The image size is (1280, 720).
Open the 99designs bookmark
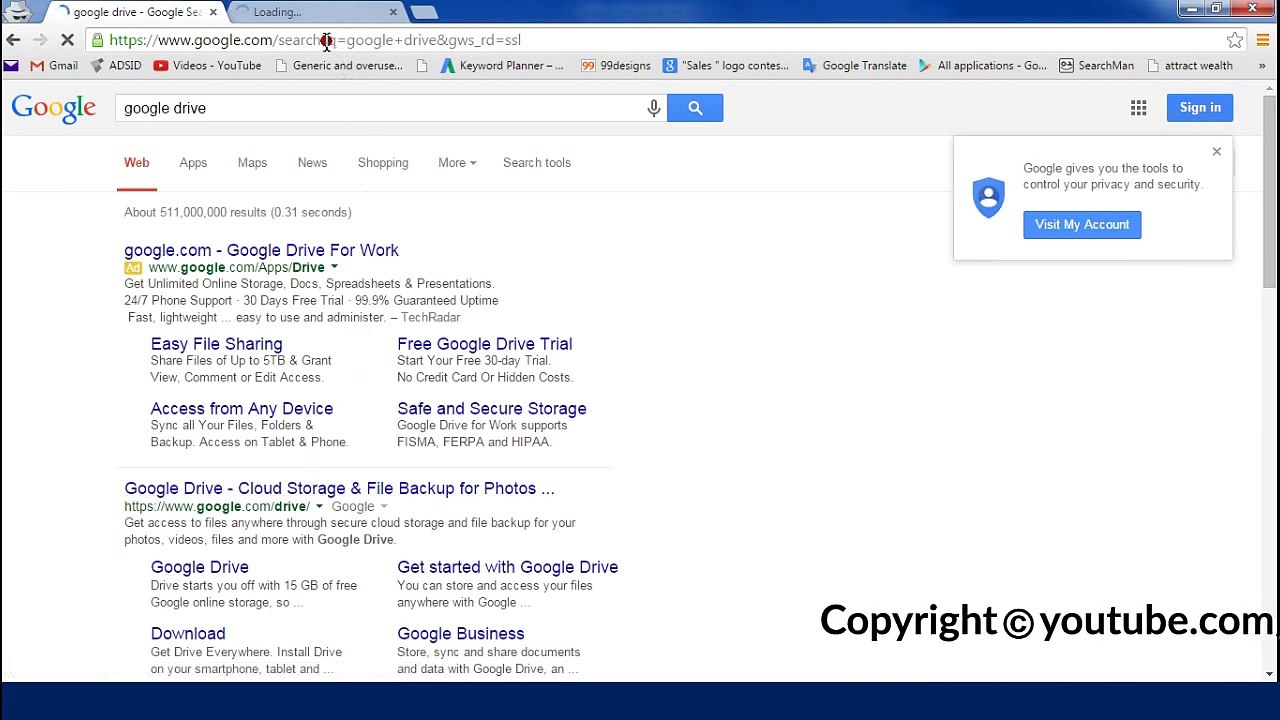(615, 66)
